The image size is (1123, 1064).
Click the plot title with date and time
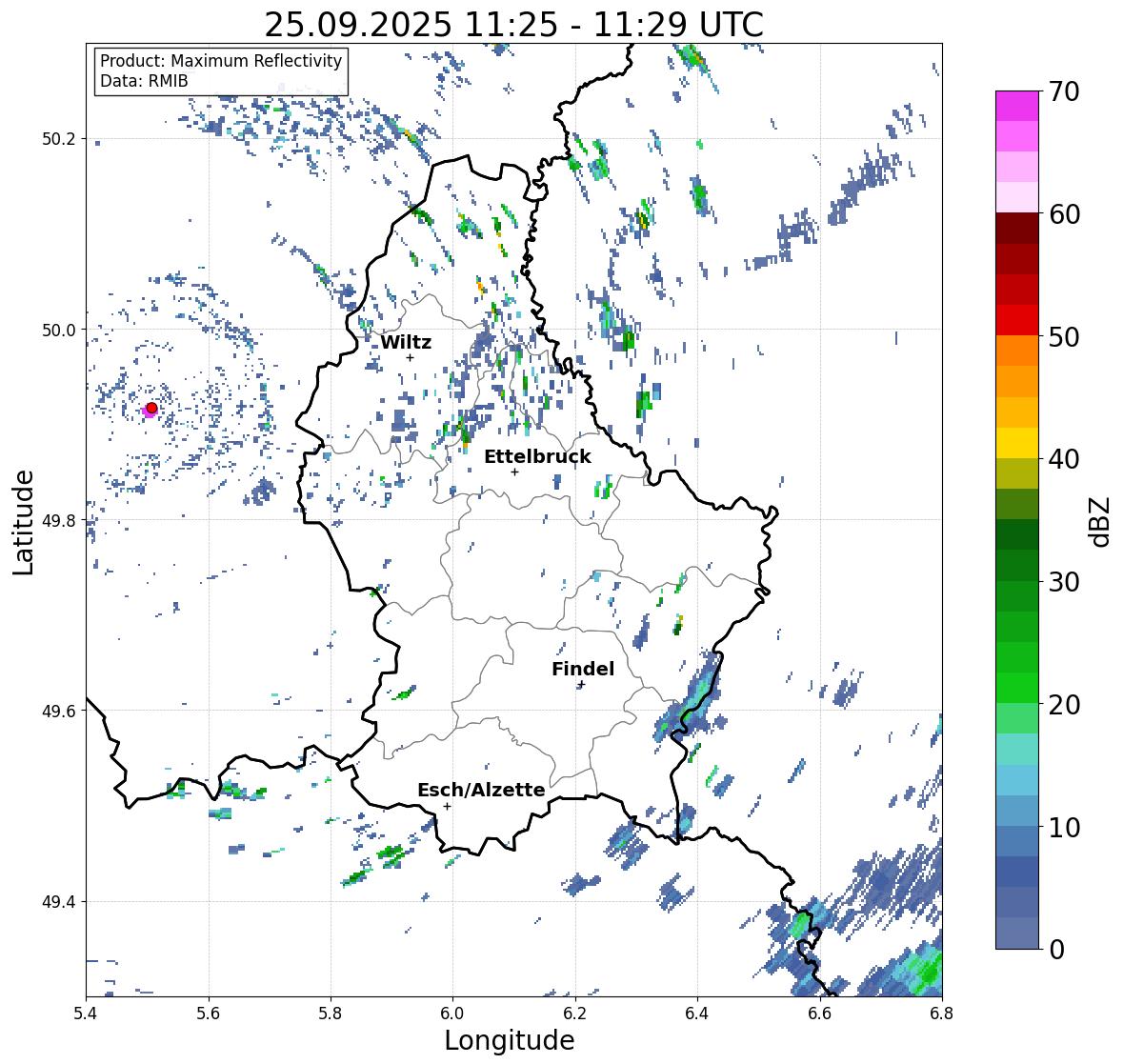513,25
